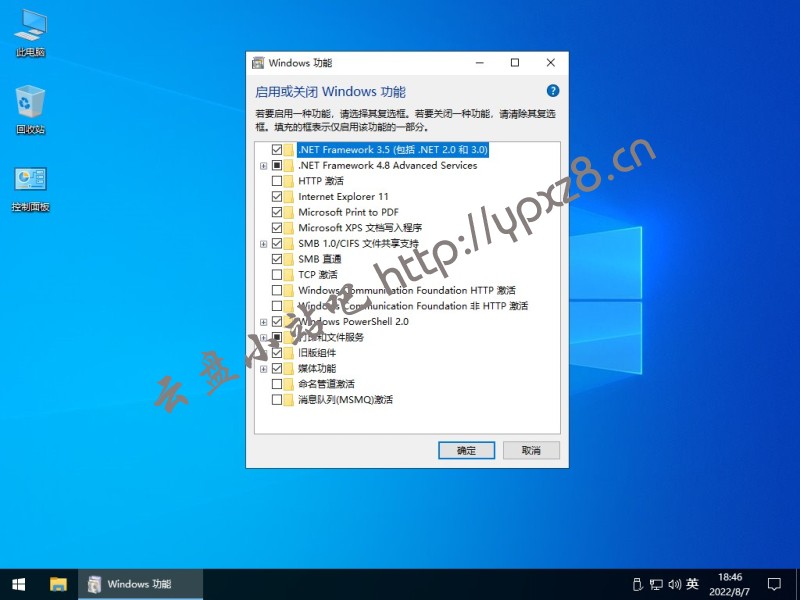Click the help question mark icon
The width and height of the screenshot is (800, 600).
[553, 91]
